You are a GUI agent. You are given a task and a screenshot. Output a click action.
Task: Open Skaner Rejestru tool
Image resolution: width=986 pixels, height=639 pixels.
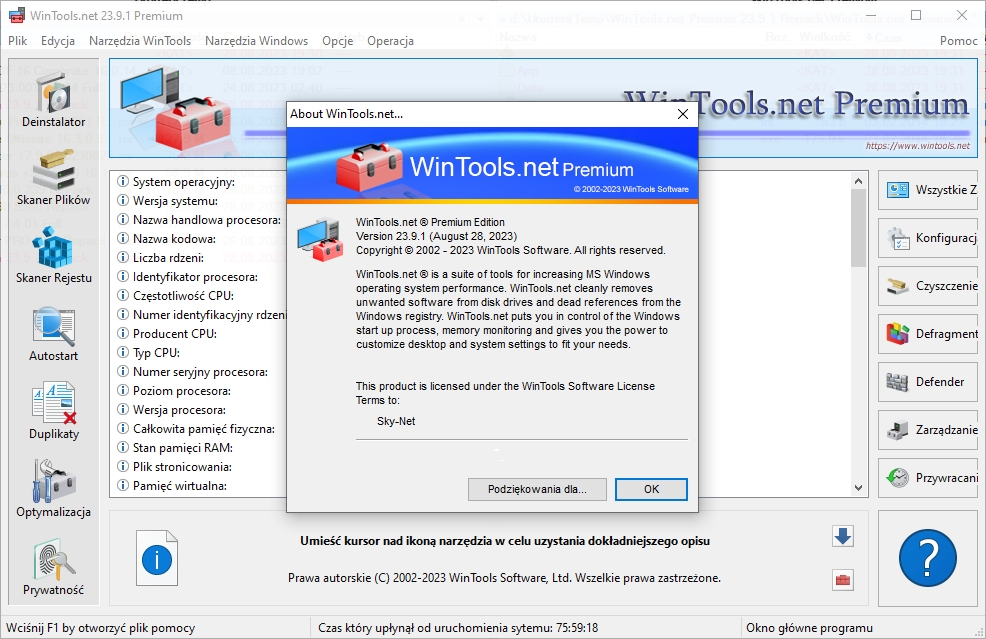click(53, 257)
